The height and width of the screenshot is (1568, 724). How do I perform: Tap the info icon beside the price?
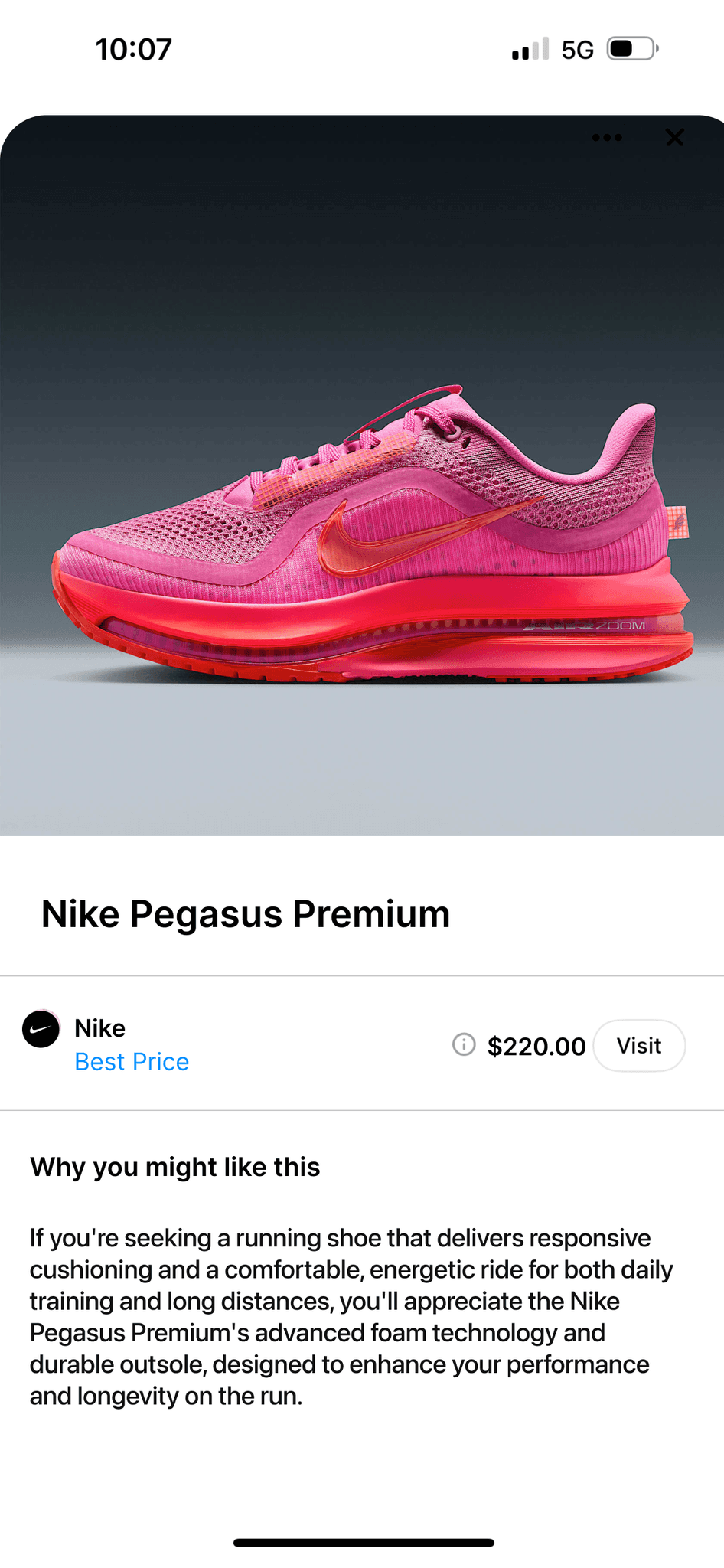464,1044
